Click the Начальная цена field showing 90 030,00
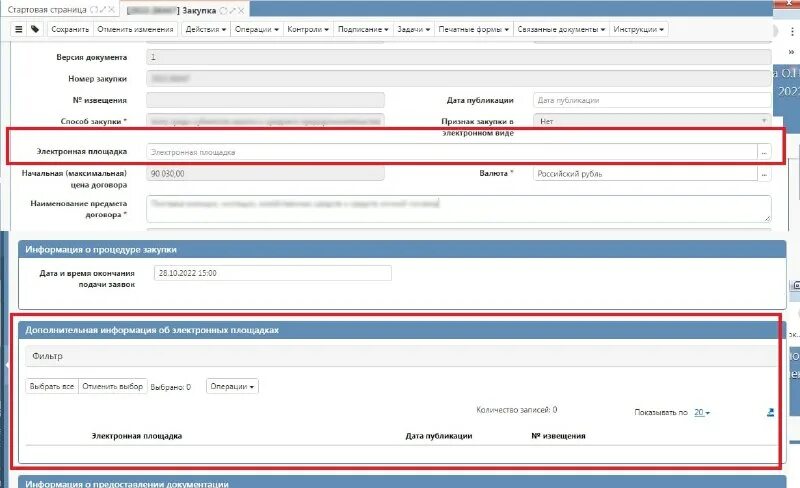The height and width of the screenshot is (488, 800). tap(265, 174)
